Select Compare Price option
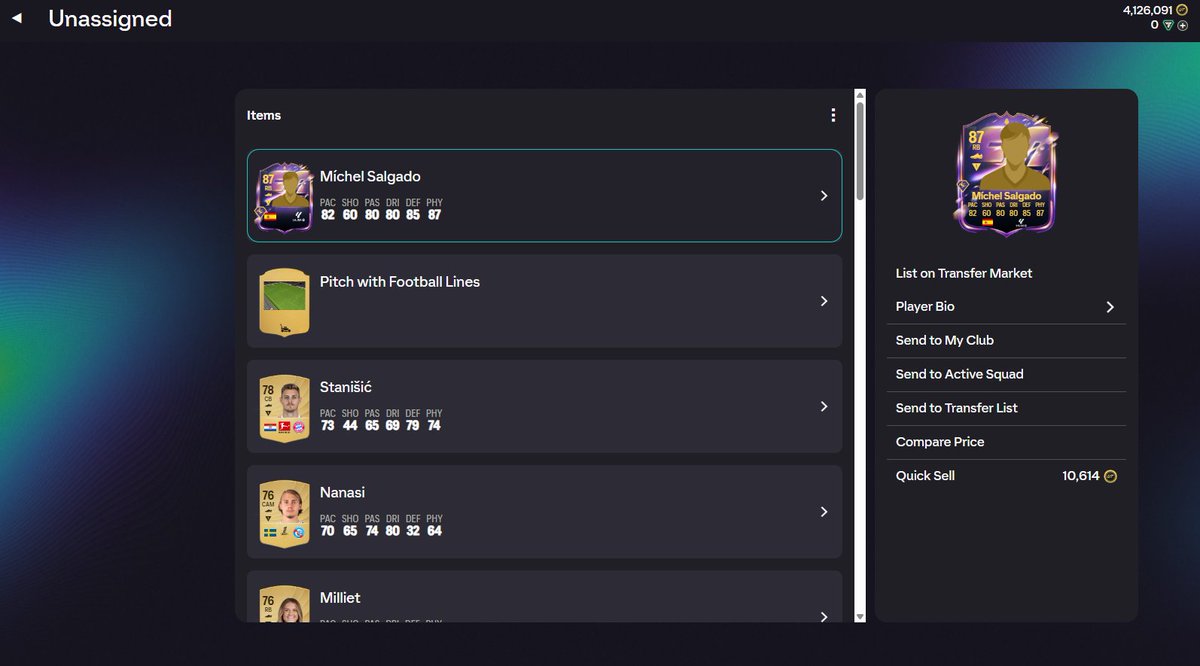 tap(1006, 442)
